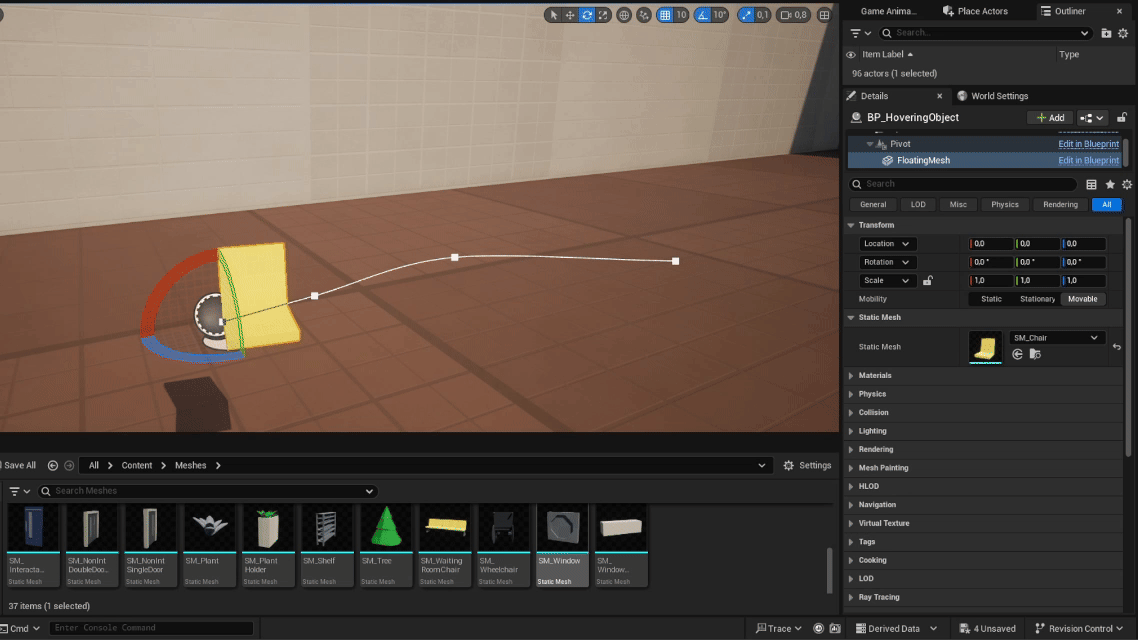Browse to SM_Chair in Content Browser

point(1035,354)
